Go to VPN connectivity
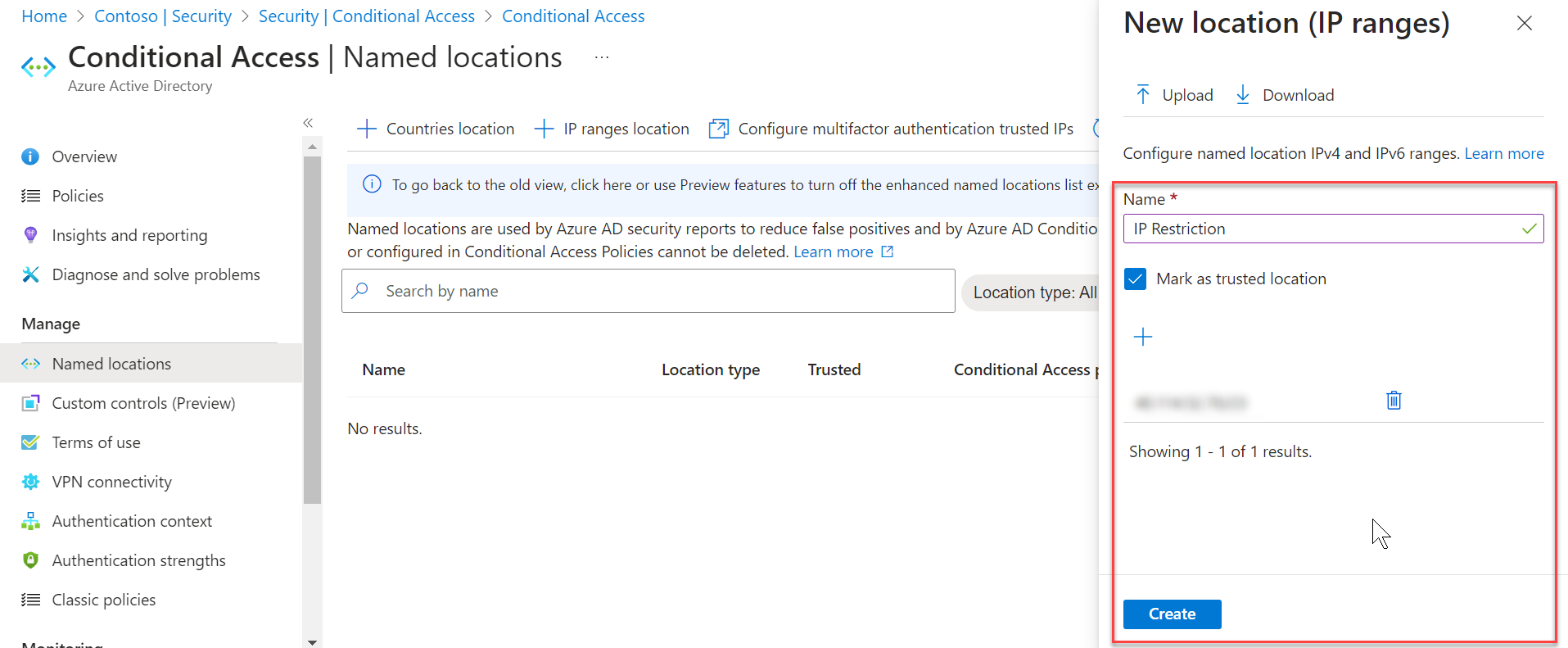The height and width of the screenshot is (648, 1568). 111,482
